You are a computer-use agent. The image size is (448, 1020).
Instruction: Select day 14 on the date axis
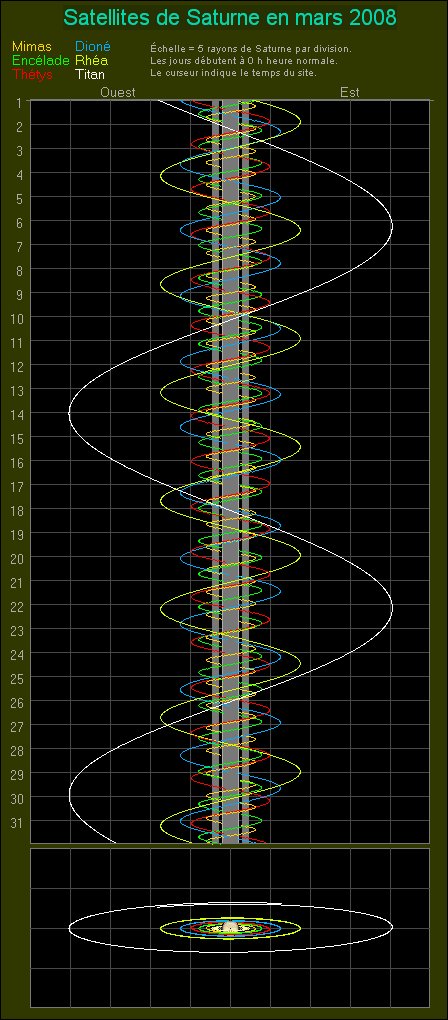pyautogui.click(x=18, y=414)
